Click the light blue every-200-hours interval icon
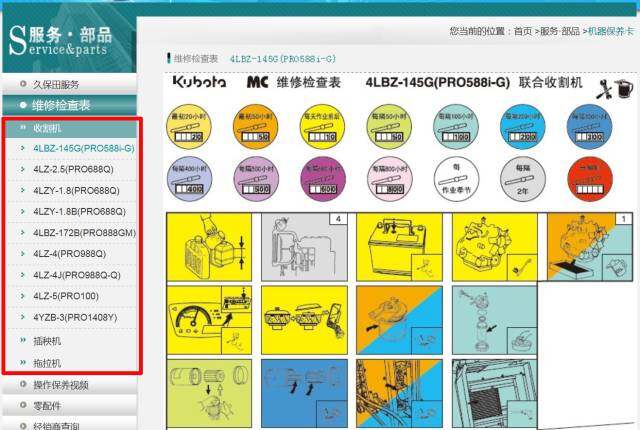 click(x=522, y=126)
